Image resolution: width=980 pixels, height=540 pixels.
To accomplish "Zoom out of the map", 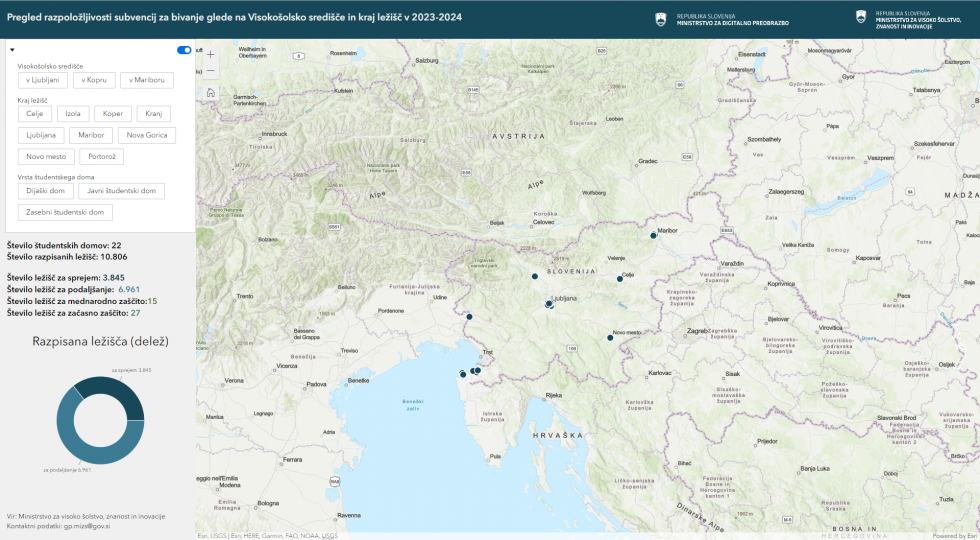I will pyautogui.click(x=210, y=72).
